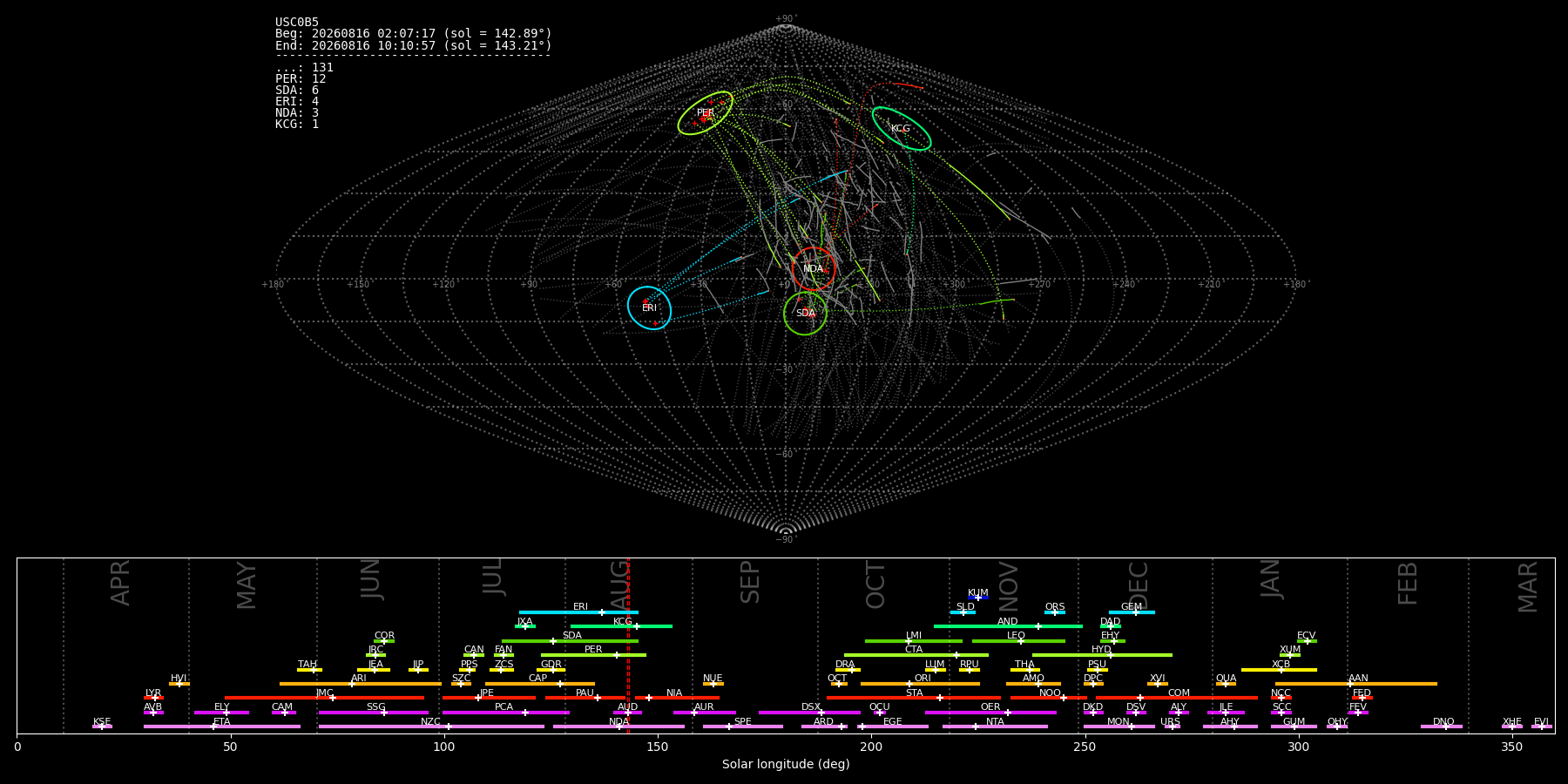Click the PER radiant ellipse on sky map
The height and width of the screenshot is (784, 1568).
[x=706, y=112]
